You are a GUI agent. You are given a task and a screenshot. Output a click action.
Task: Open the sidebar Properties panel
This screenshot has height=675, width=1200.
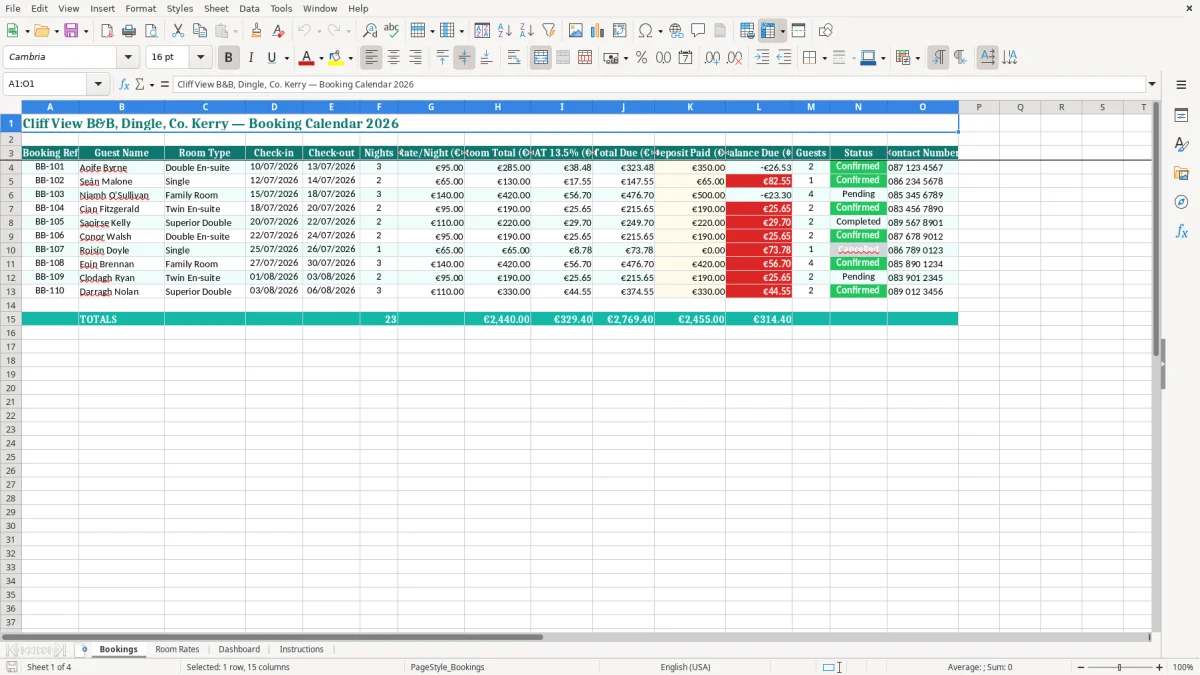tap(1181, 116)
